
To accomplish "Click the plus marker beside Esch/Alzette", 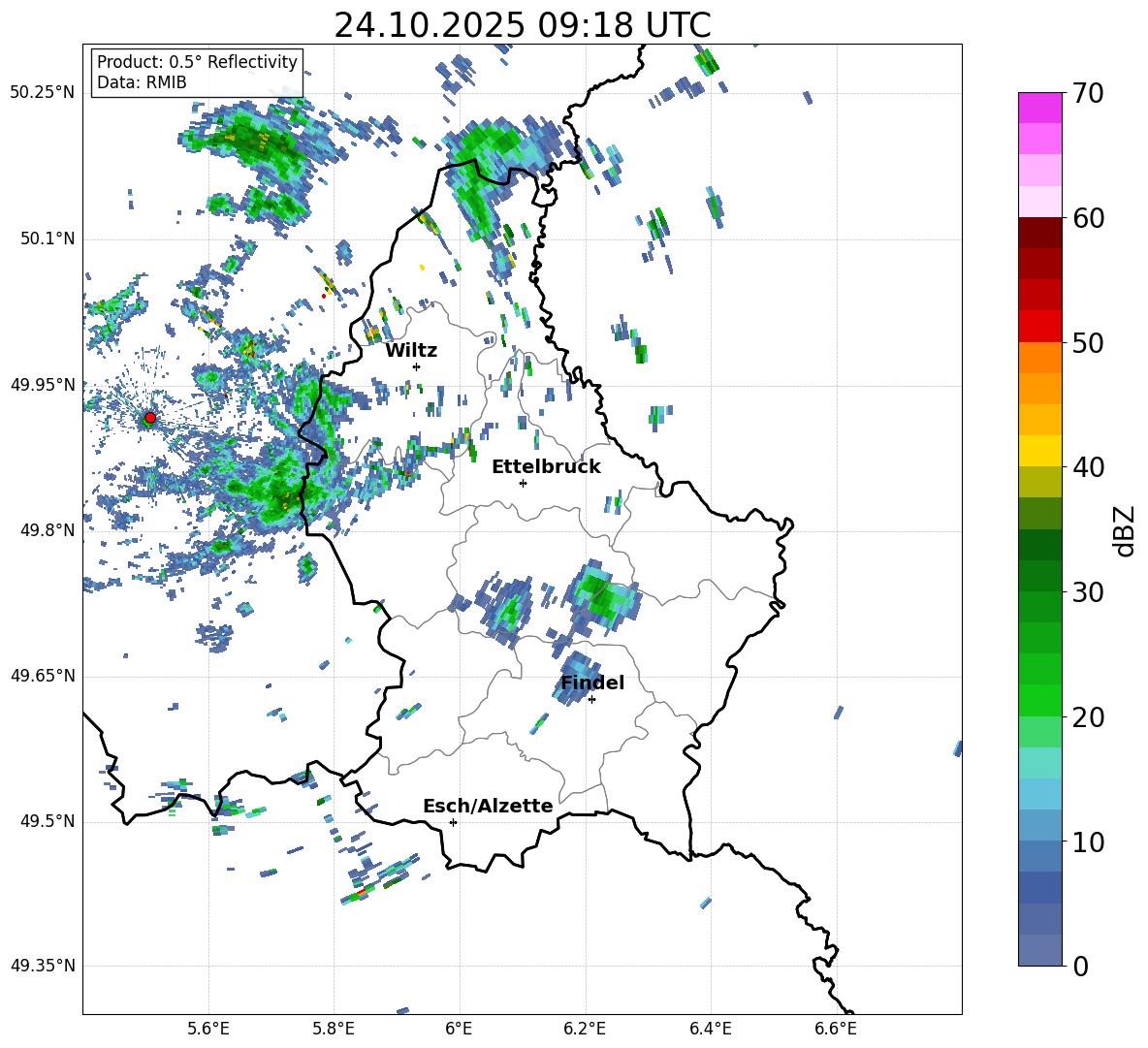I will pos(453,822).
